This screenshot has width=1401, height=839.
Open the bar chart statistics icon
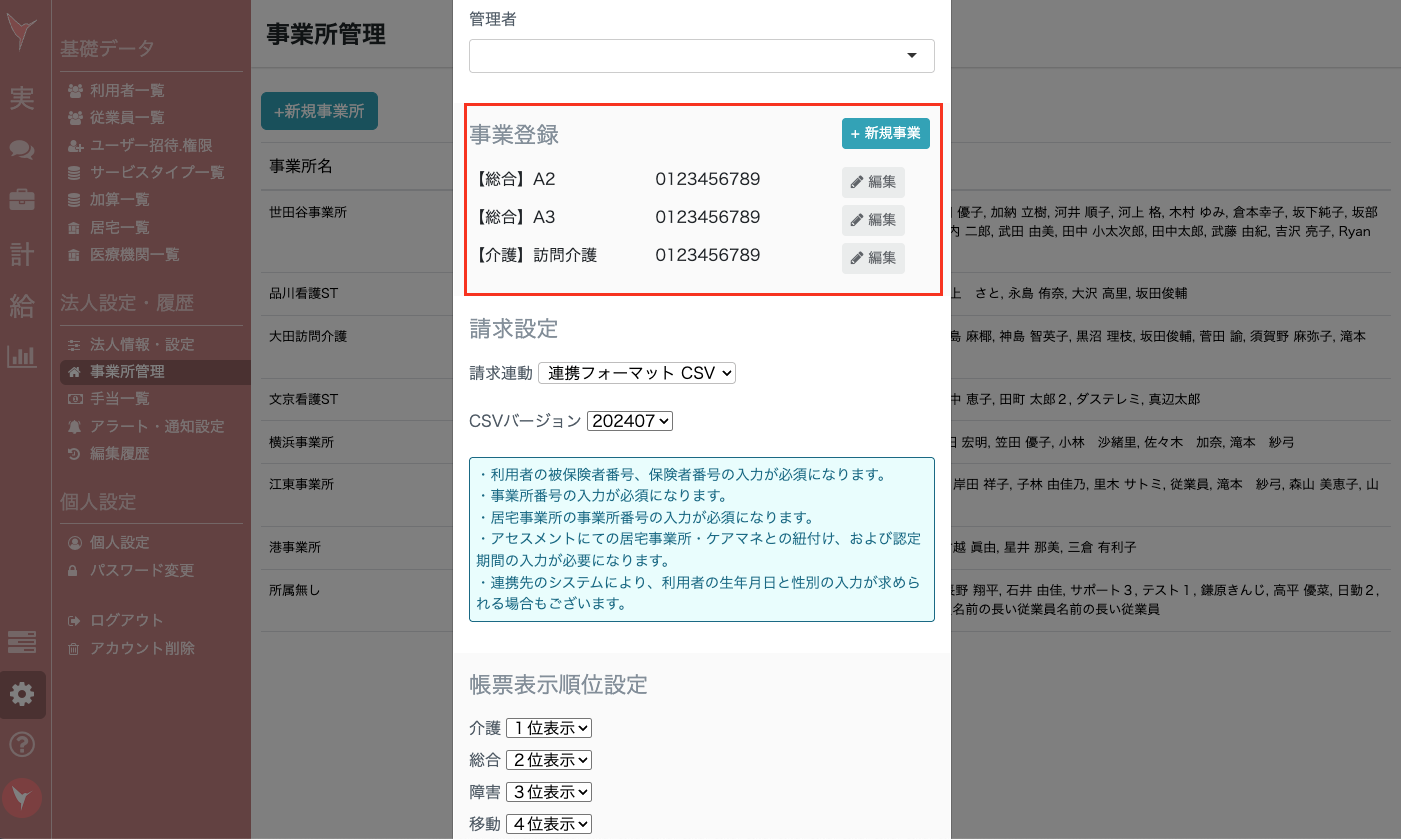coord(22,356)
